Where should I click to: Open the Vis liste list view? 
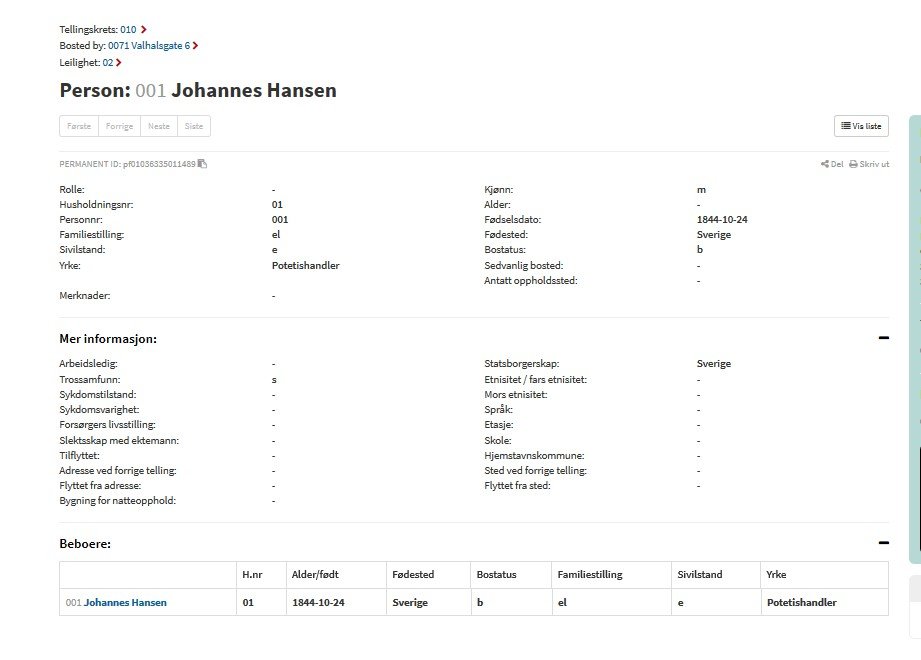[861, 126]
